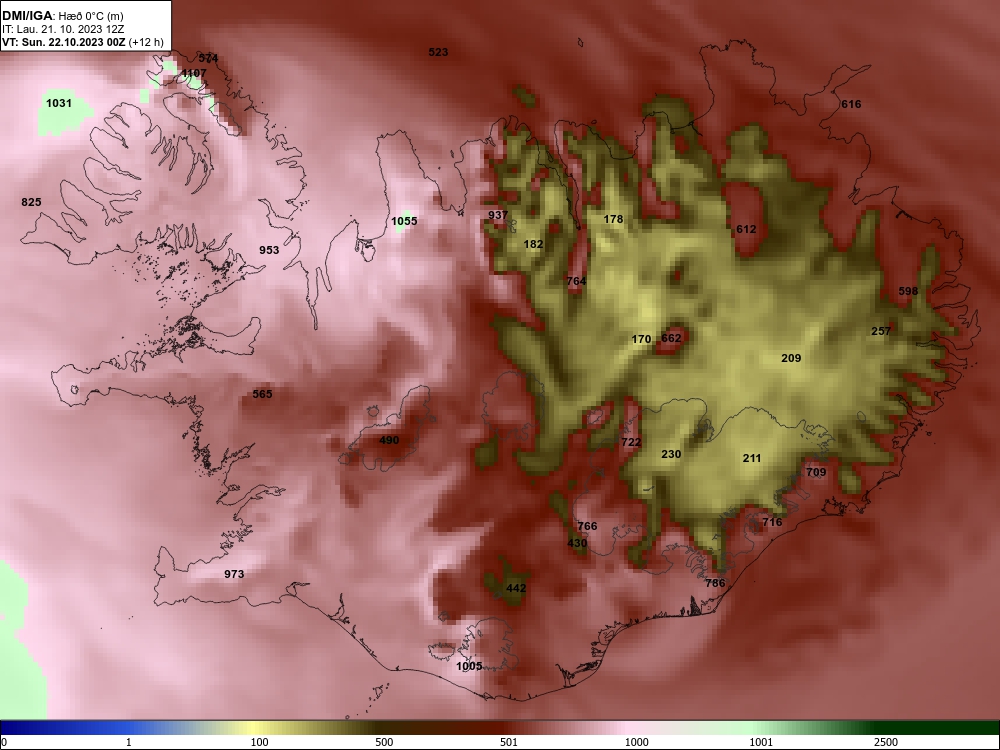Screen dimensions: 1000x750
Task: Click the legend tick labeled 0
Action: [x=4, y=742]
